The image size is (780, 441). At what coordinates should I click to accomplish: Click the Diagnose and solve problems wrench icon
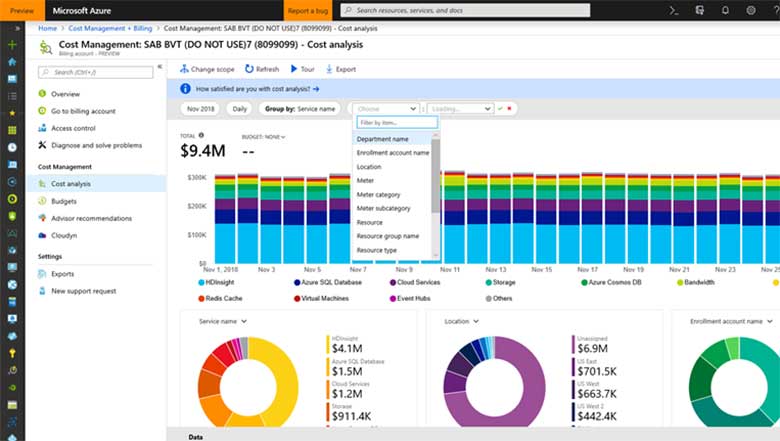[42, 145]
